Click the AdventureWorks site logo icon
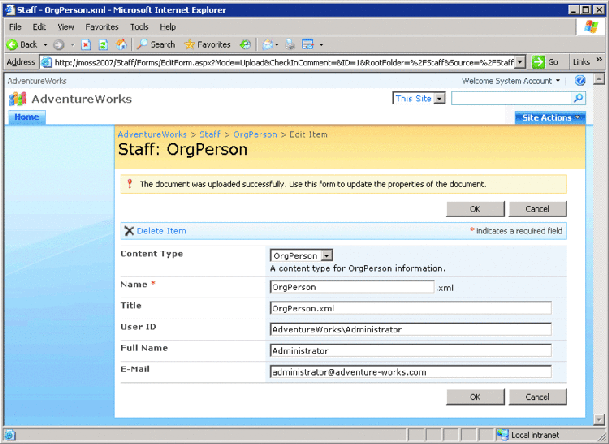The image size is (609, 444). click(17, 99)
